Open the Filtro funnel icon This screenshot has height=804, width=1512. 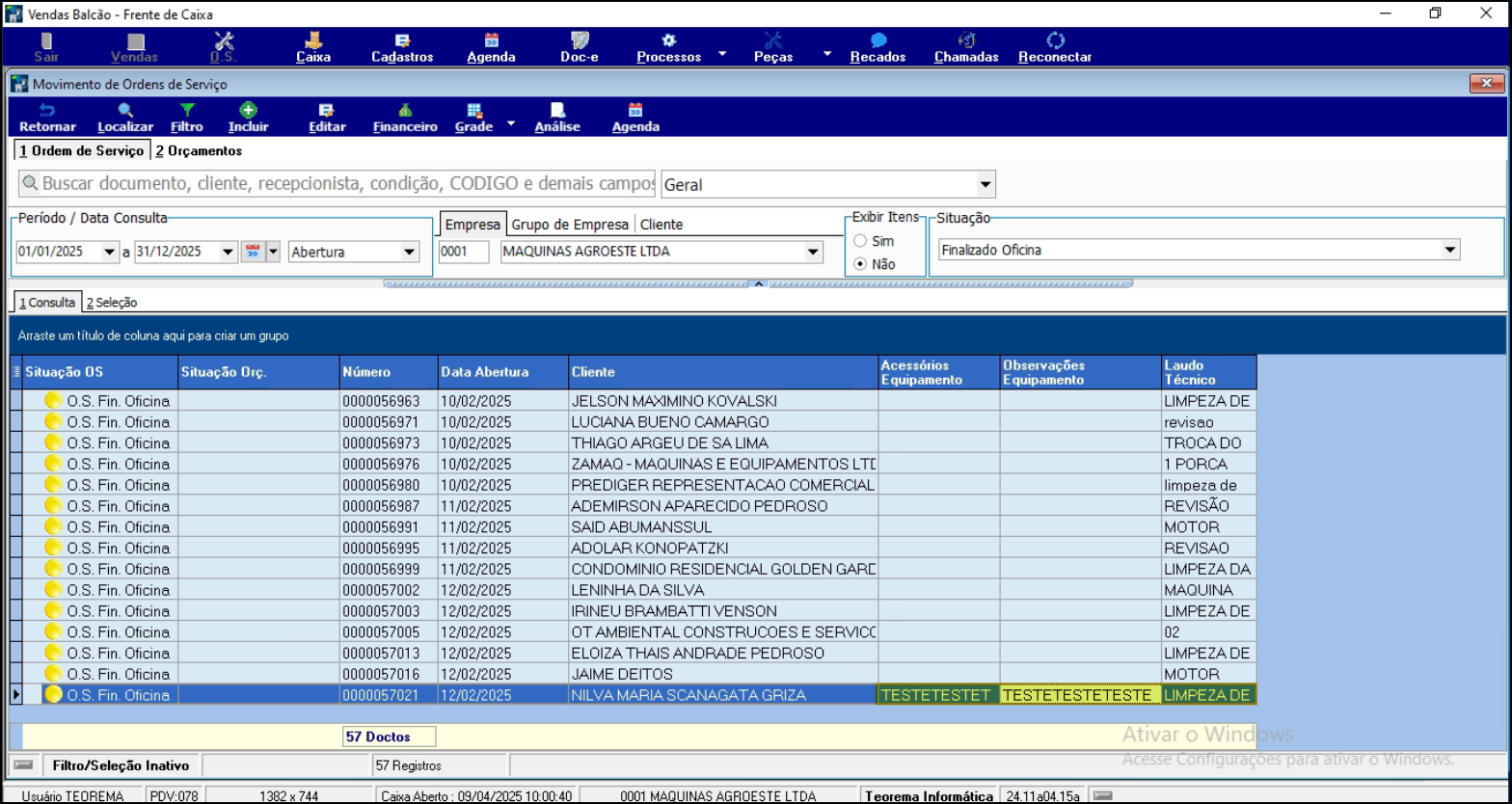tap(187, 111)
